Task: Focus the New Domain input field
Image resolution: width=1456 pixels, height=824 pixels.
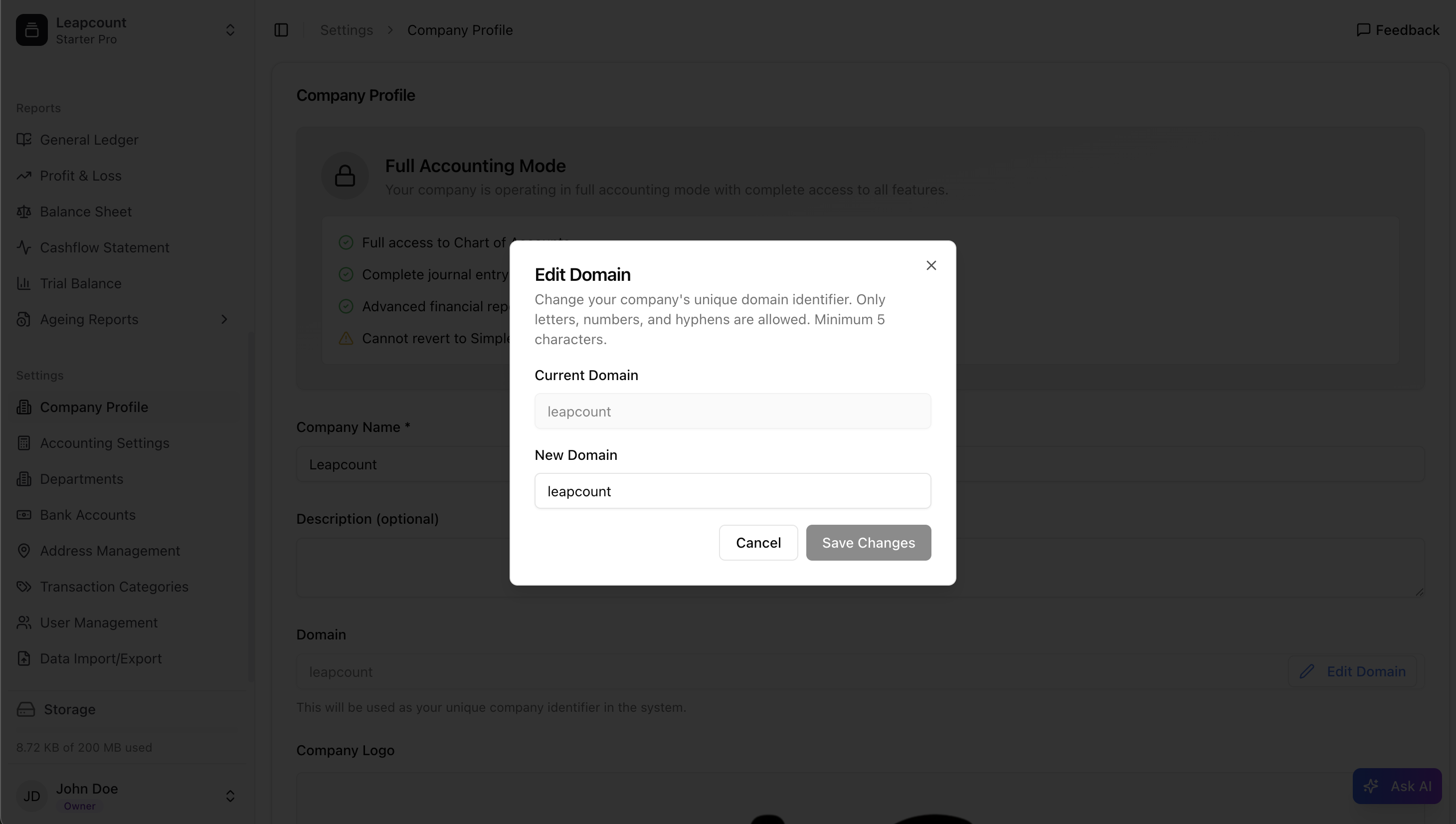Action: (732, 491)
